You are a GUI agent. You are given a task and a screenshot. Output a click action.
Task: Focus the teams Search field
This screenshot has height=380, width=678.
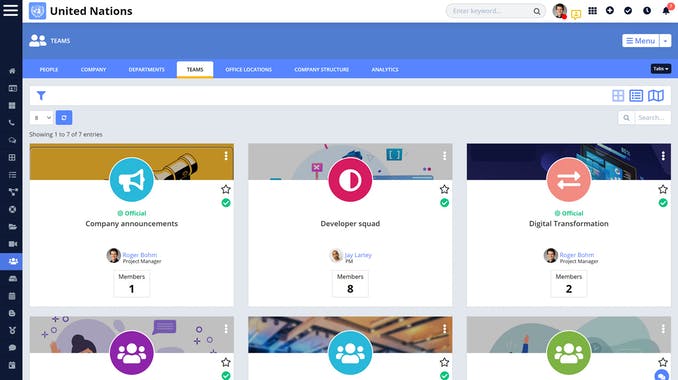652,118
